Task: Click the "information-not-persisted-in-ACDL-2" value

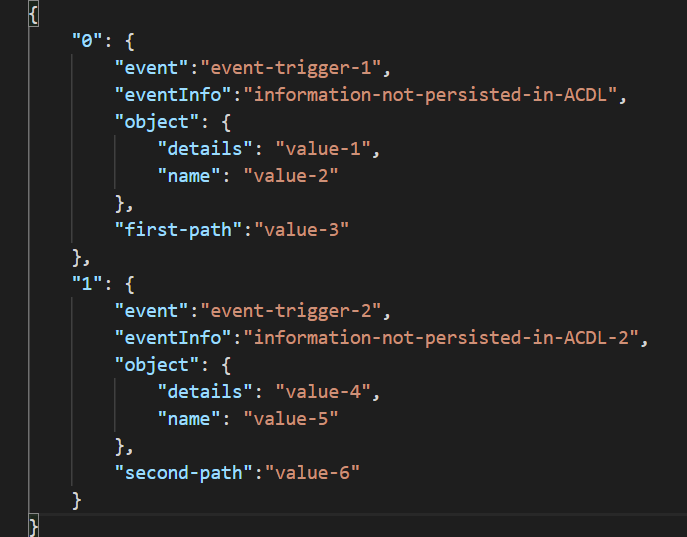Action: pyautogui.click(x=441, y=338)
